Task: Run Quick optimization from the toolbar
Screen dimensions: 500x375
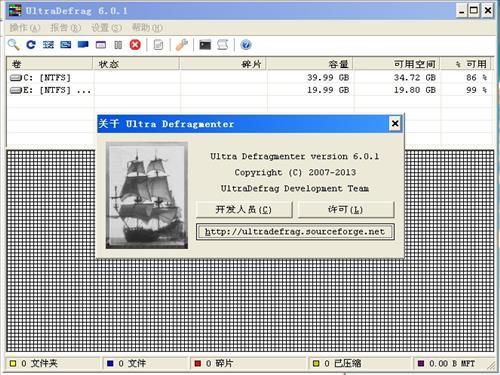Action: [x=66, y=44]
